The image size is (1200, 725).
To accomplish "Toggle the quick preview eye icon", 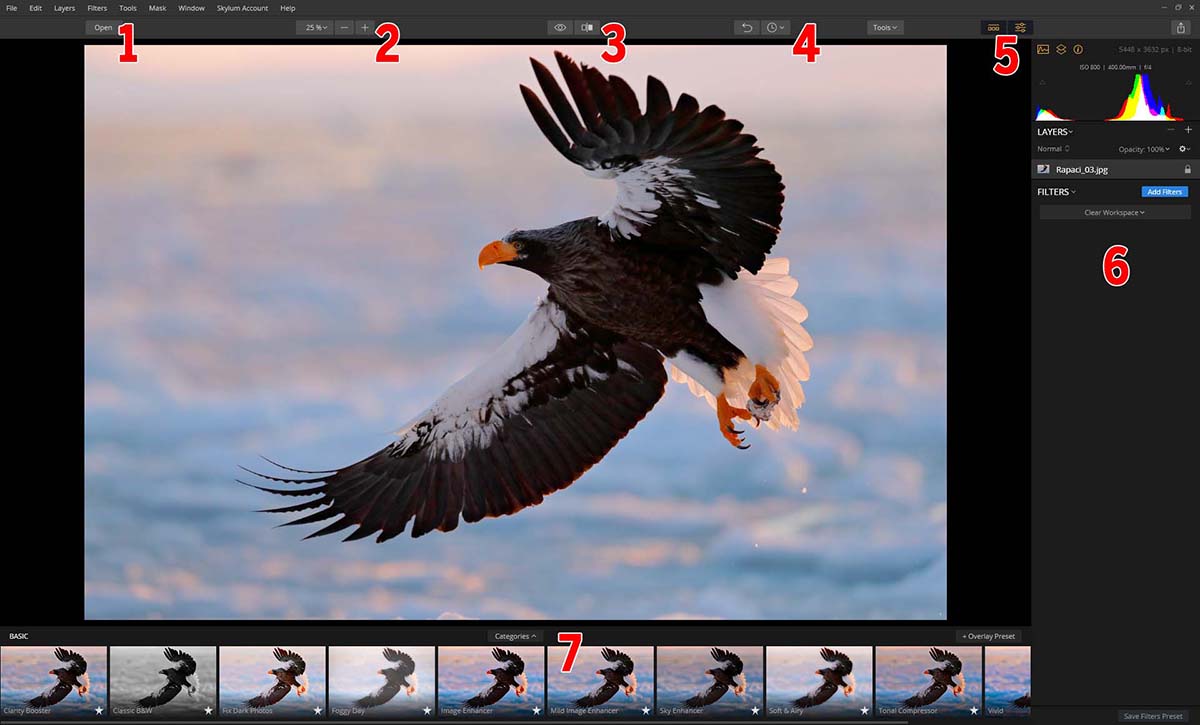I will coord(560,28).
